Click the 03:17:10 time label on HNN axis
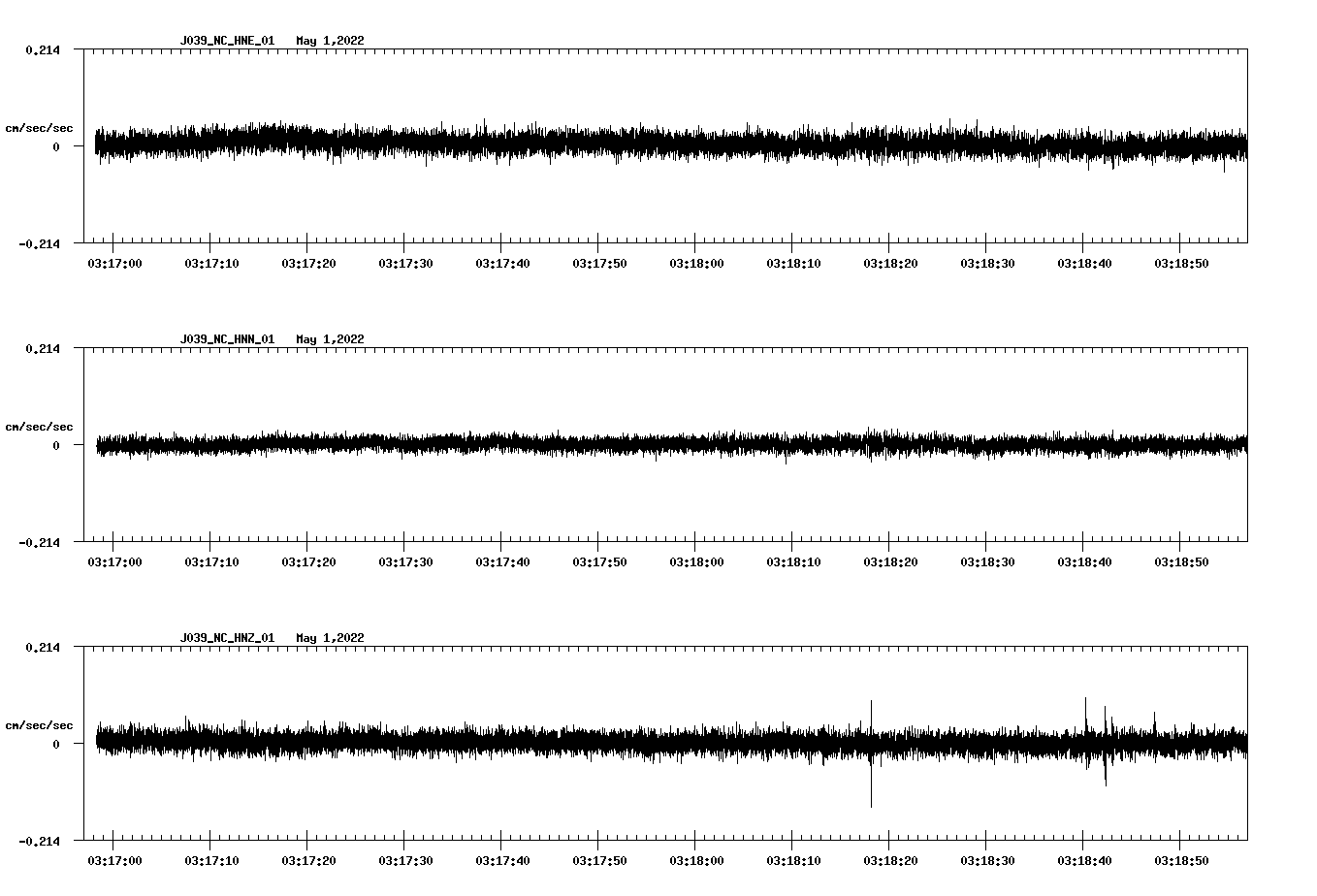This screenshot has height=896, width=1317. pyautogui.click(x=211, y=562)
